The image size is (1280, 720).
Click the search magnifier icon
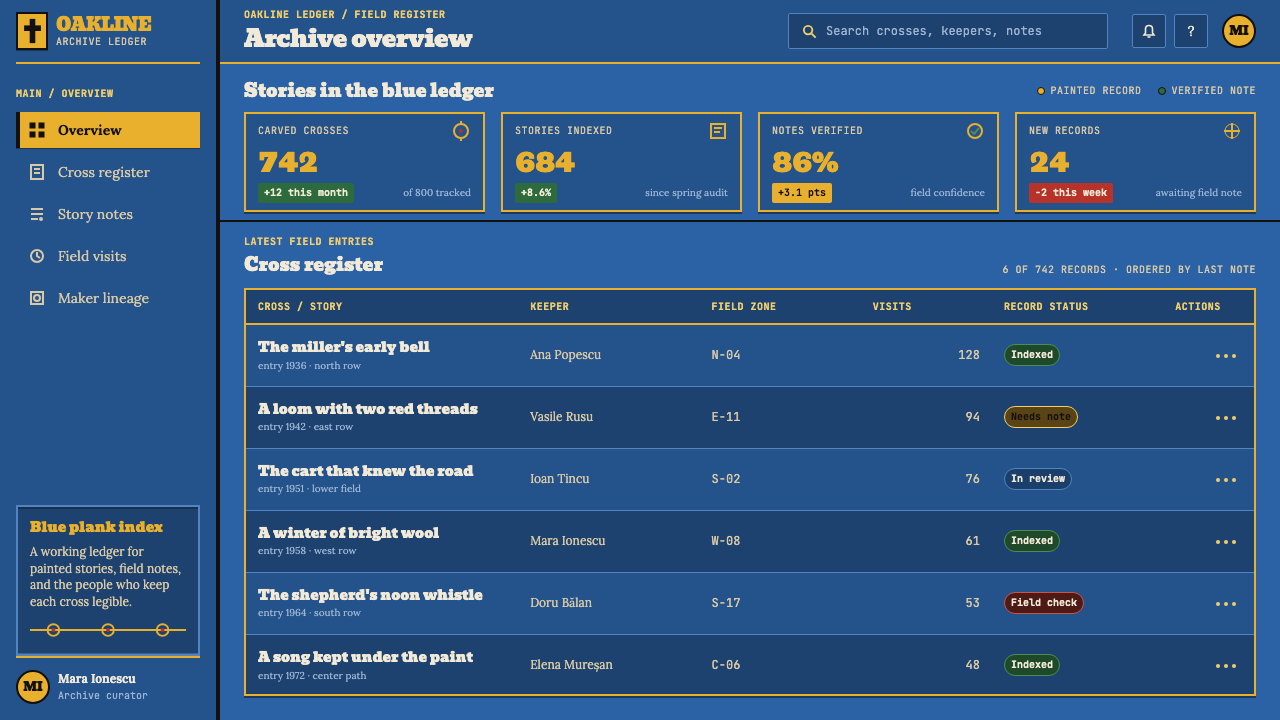810,31
